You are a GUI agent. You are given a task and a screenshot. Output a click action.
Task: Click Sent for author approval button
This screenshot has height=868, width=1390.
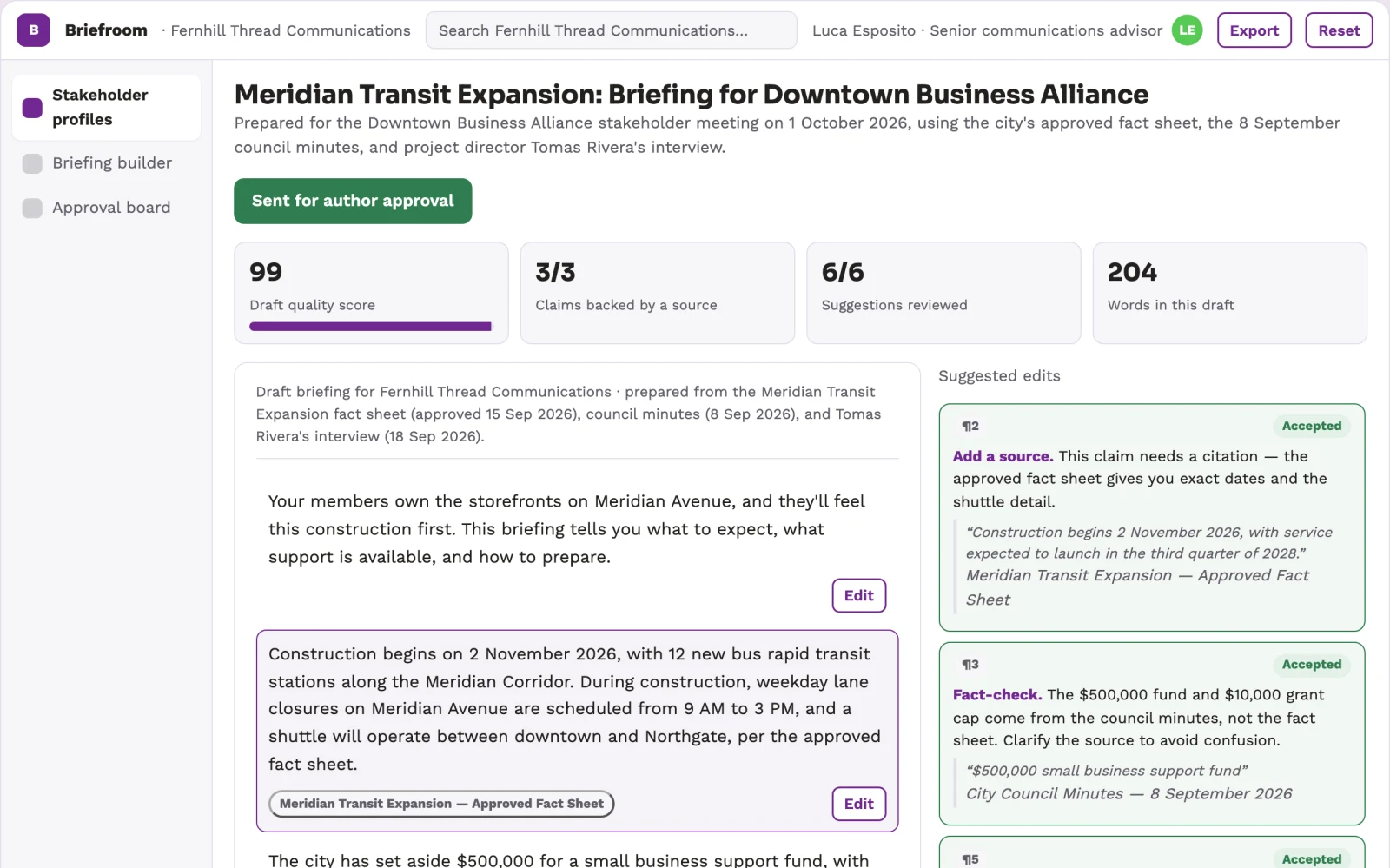point(353,201)
